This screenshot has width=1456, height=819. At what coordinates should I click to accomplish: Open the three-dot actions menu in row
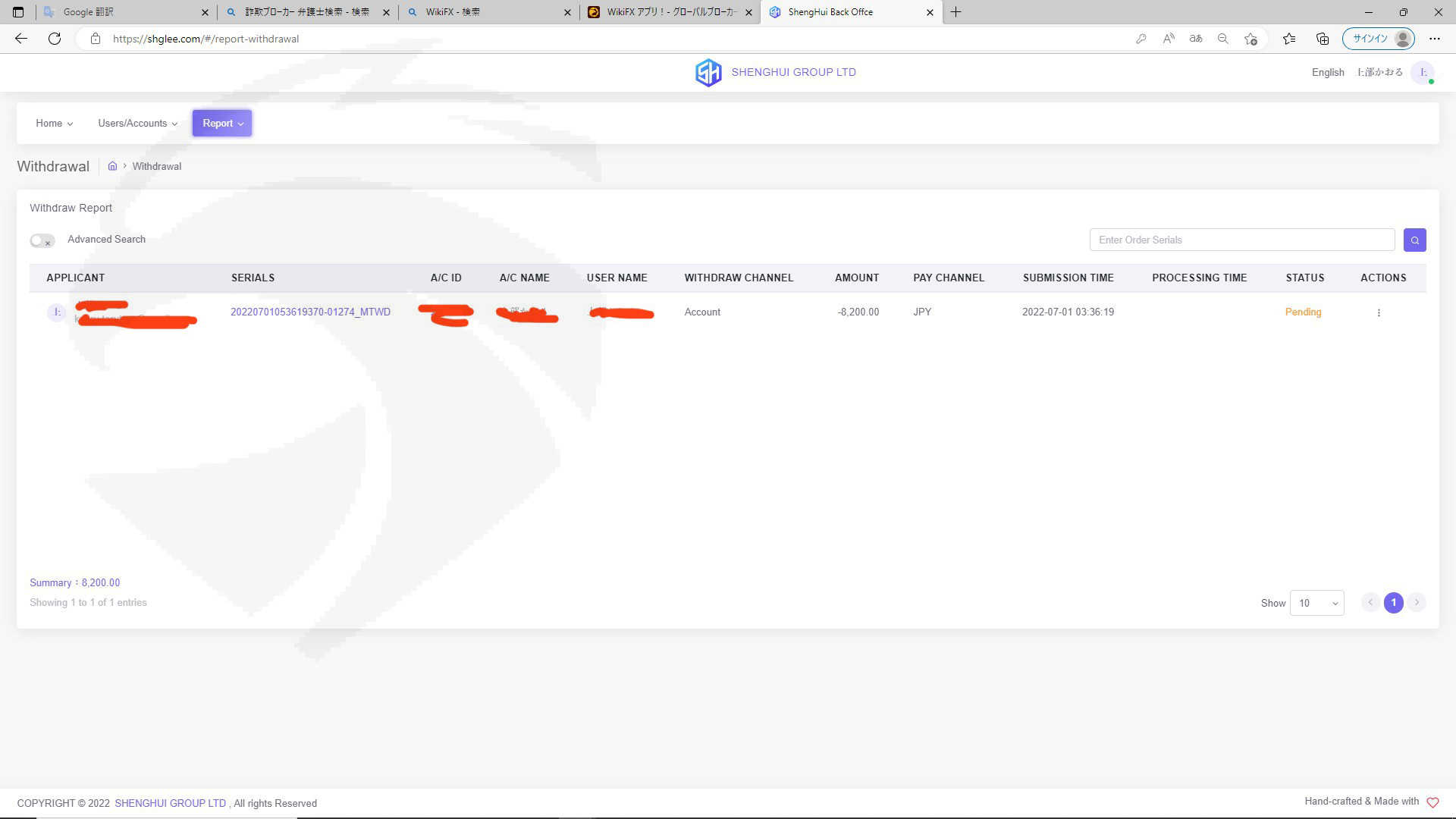pyautogui.click(x=1379, y=312)
